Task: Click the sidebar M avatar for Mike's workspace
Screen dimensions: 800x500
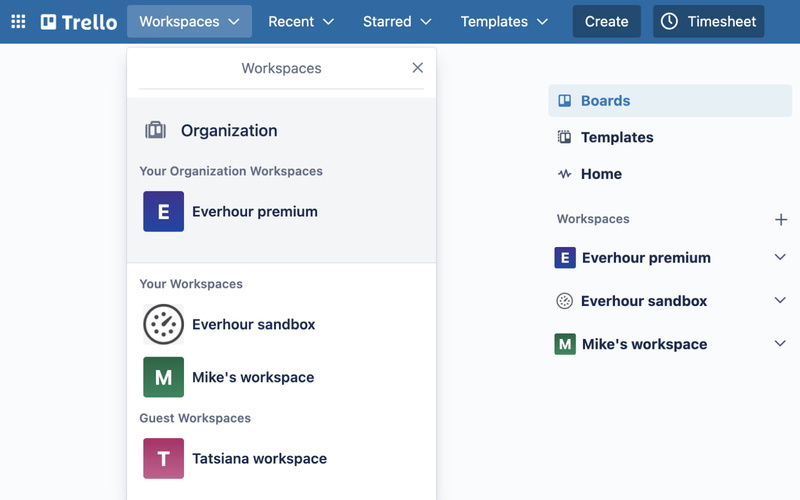Action: click(565, 344)
